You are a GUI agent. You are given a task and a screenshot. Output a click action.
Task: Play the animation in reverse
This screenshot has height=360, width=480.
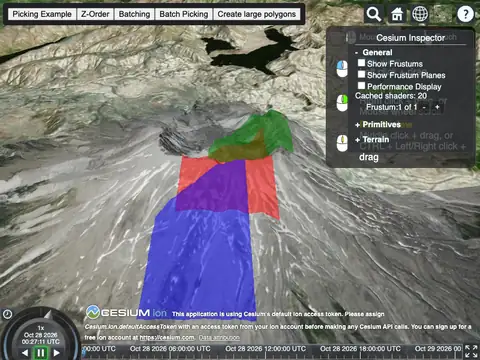tap(25, 352)
